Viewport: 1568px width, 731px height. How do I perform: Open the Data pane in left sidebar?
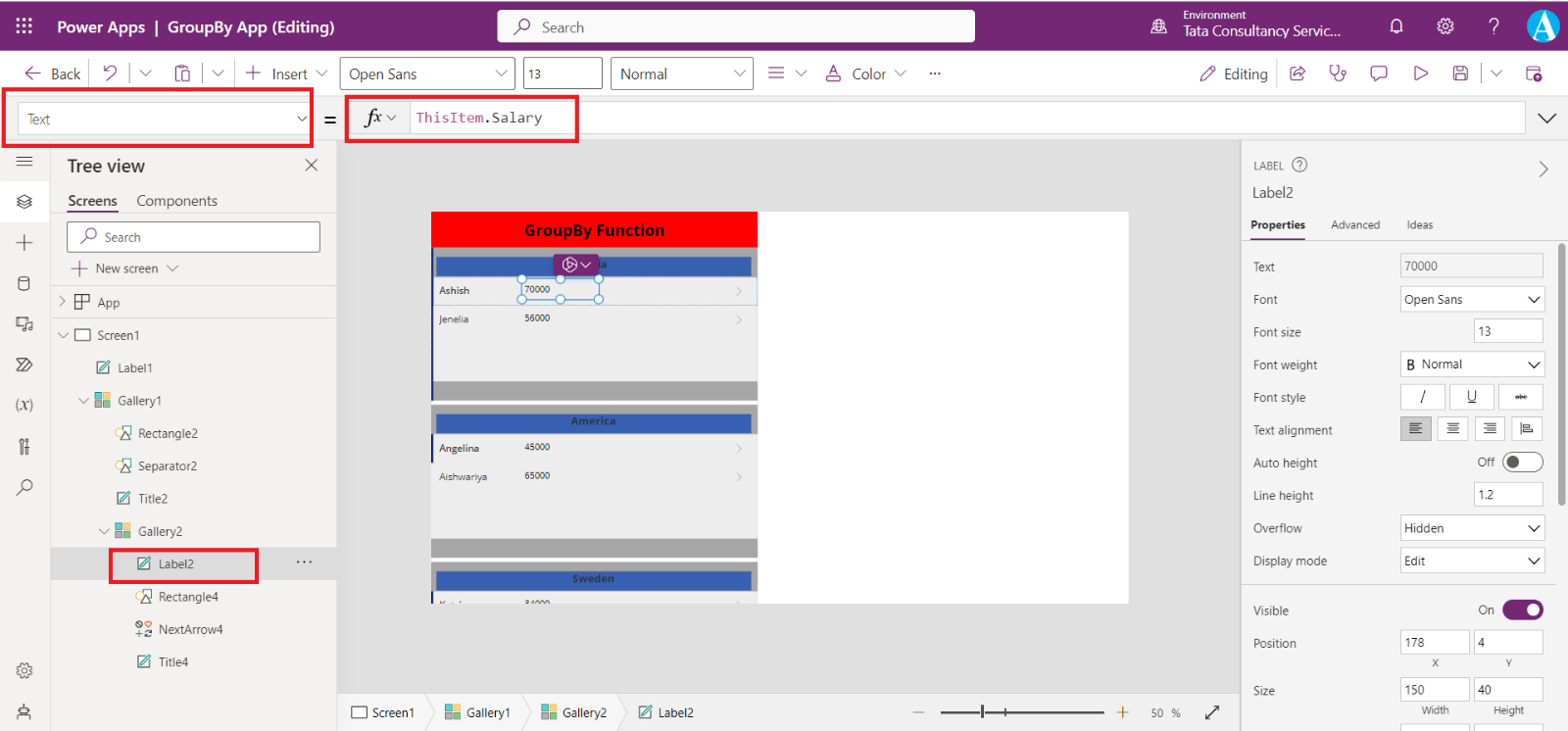(x=24, y=283)
